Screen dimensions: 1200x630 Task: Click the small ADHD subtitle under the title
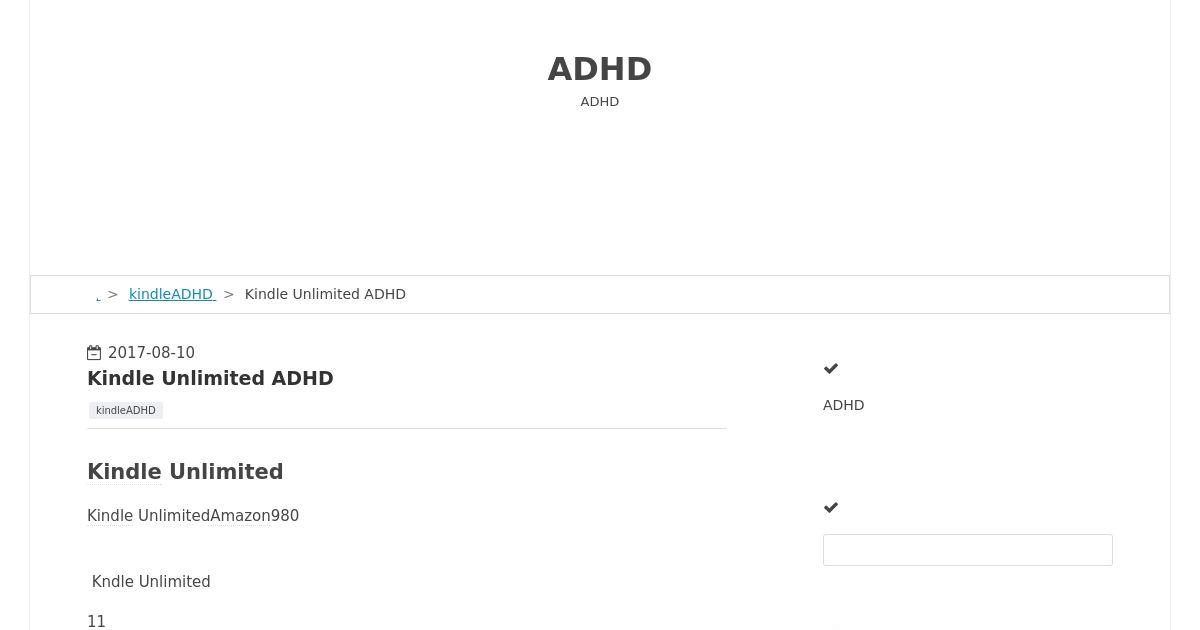600,102
